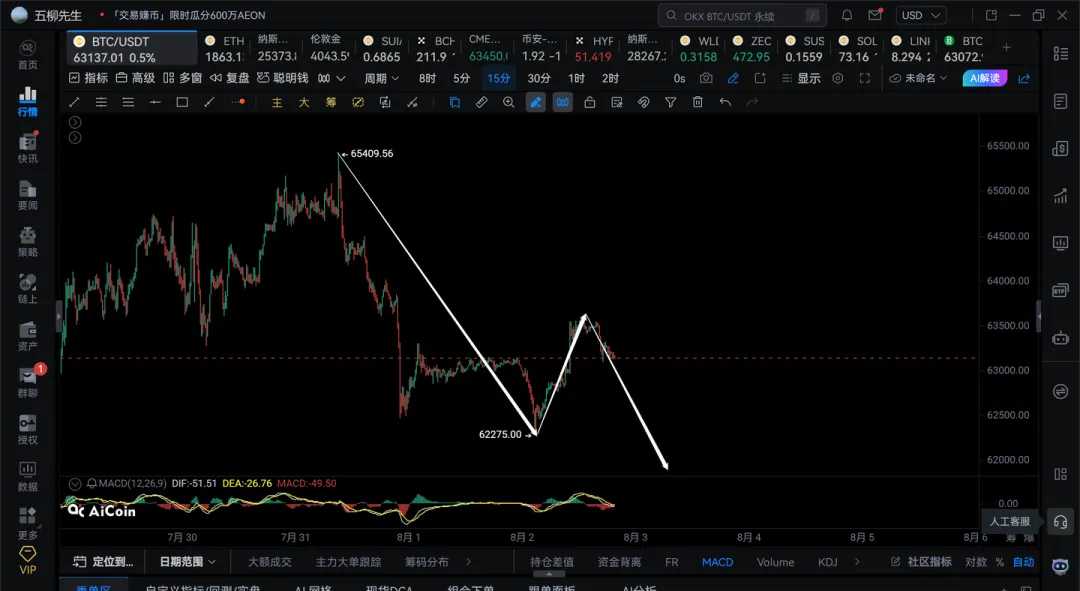1080x591 pixels.
Task: Collapse the MACD indicator pane chevron
Action: [x=75, y=484]
